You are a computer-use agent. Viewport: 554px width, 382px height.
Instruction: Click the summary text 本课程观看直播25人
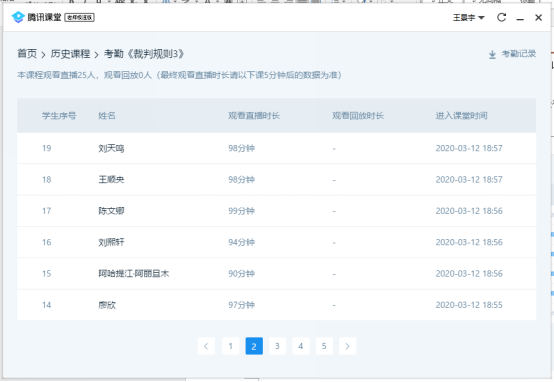click(57, 75)
